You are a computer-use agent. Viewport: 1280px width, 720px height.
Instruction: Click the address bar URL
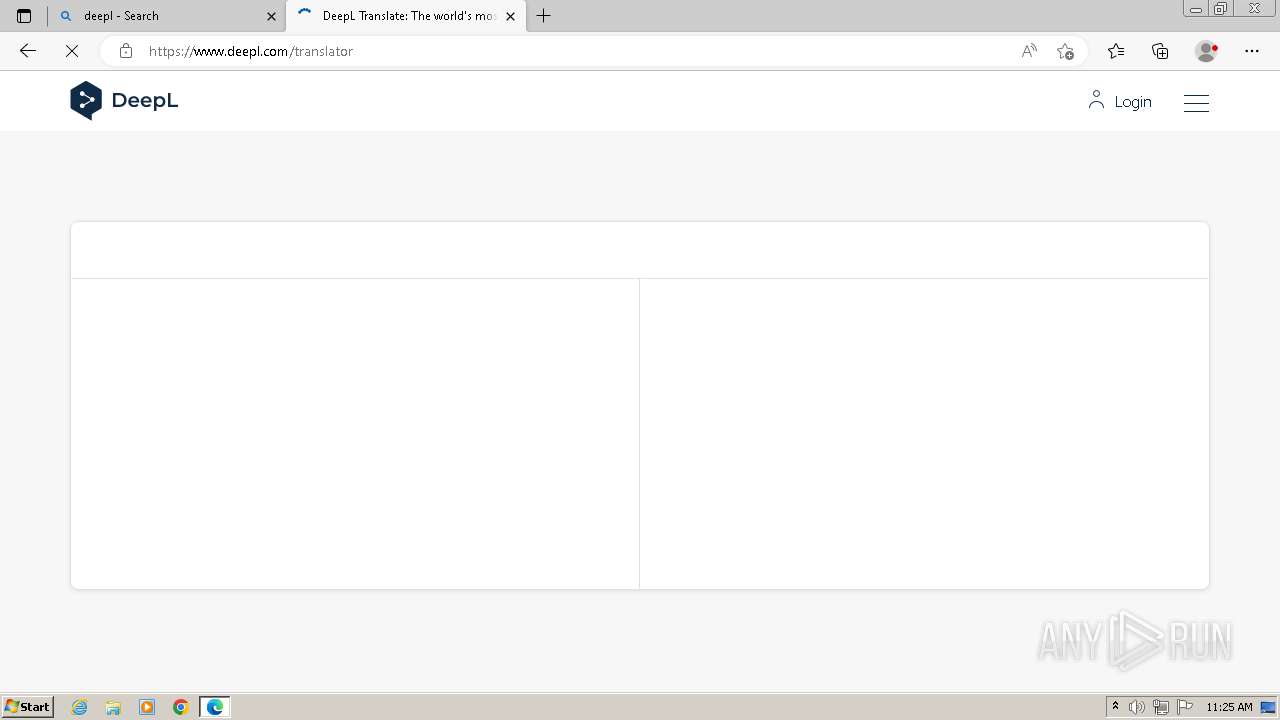coord(251,51)
